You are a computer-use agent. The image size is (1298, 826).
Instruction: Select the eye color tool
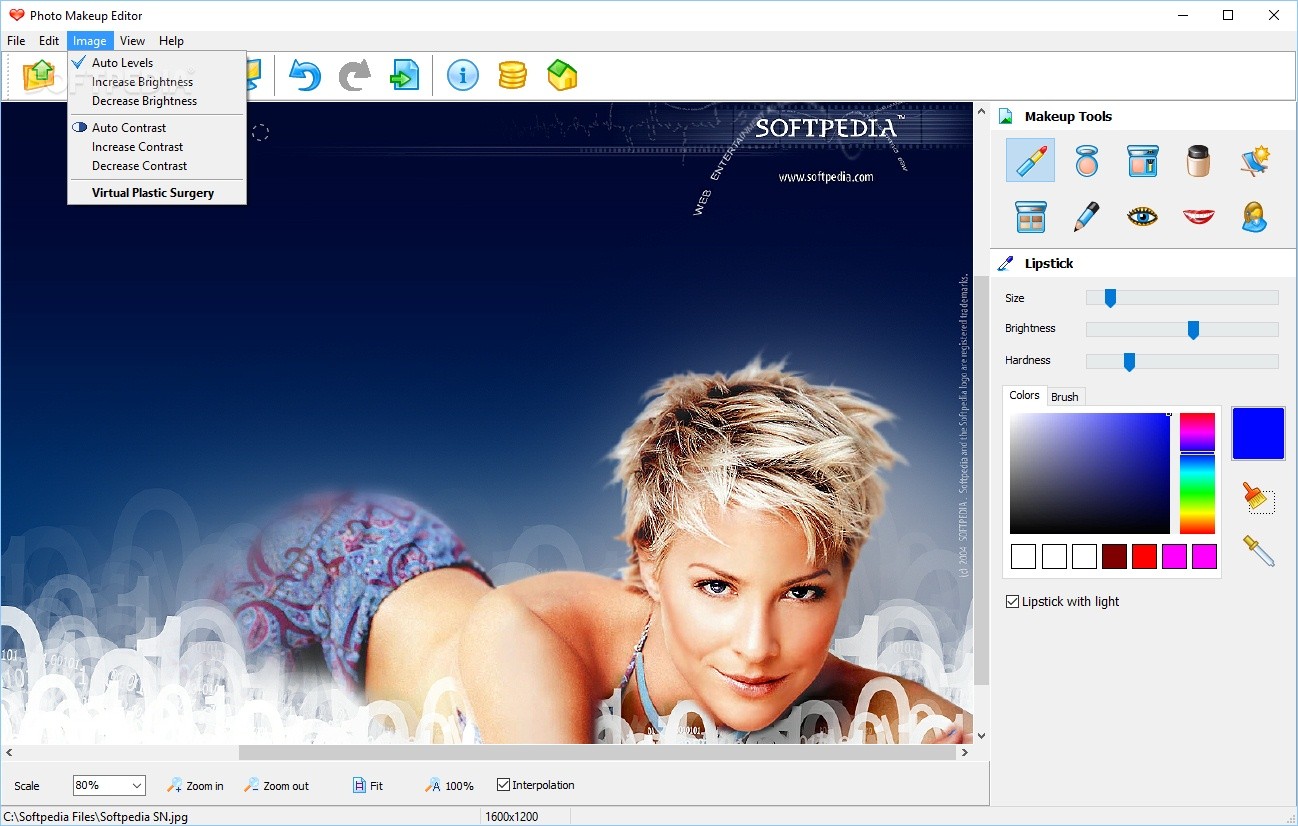(1142, 216)
